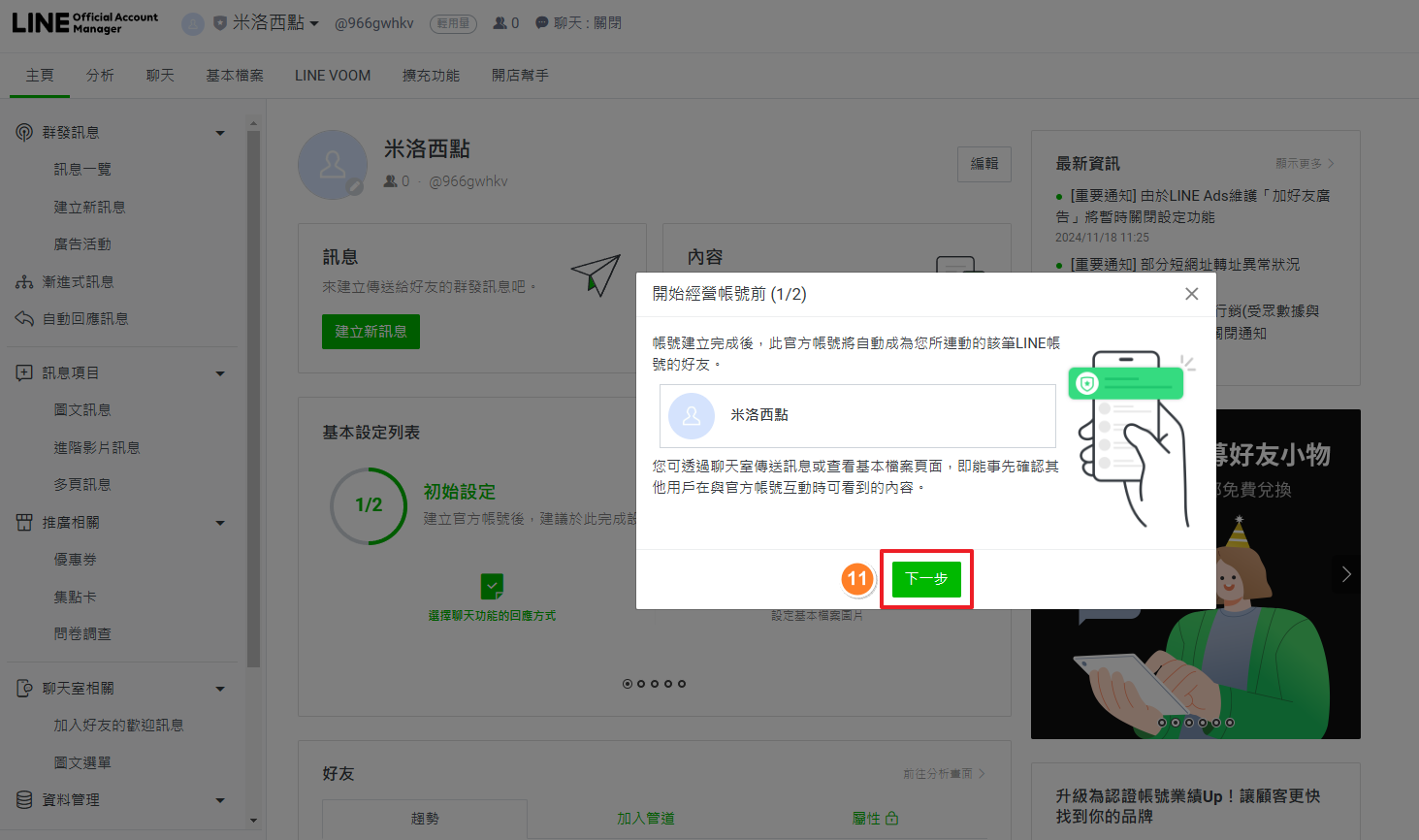Open the 米洛西點 account dropdown
1419x840 pixels.
point(275,23)
